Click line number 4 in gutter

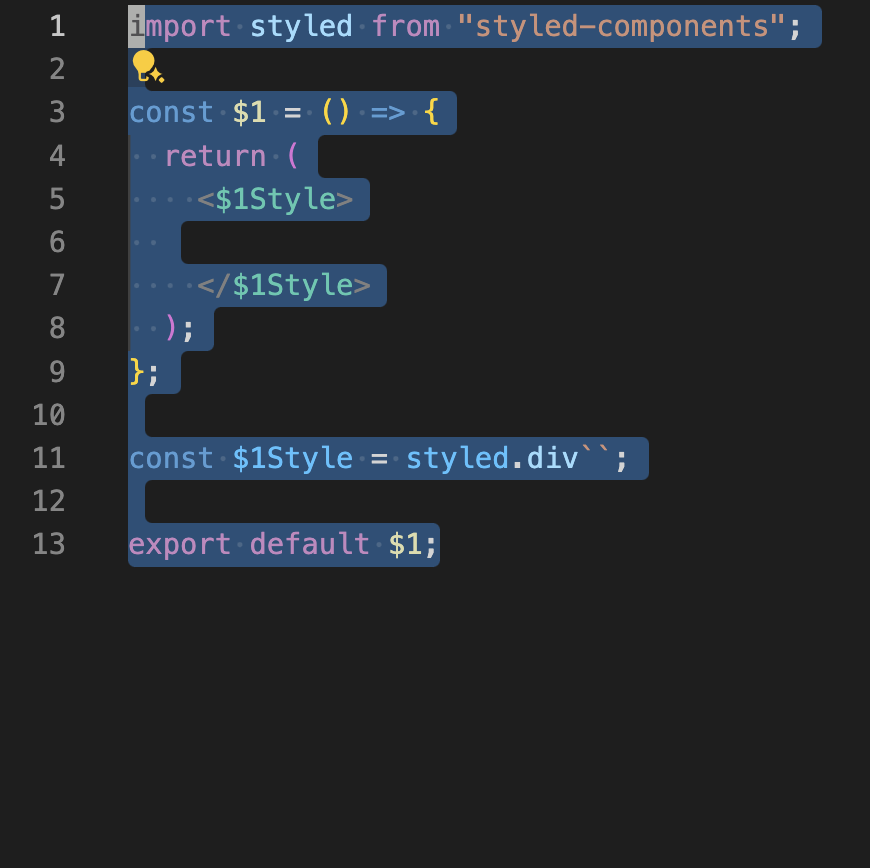click(x=58, y=156)
